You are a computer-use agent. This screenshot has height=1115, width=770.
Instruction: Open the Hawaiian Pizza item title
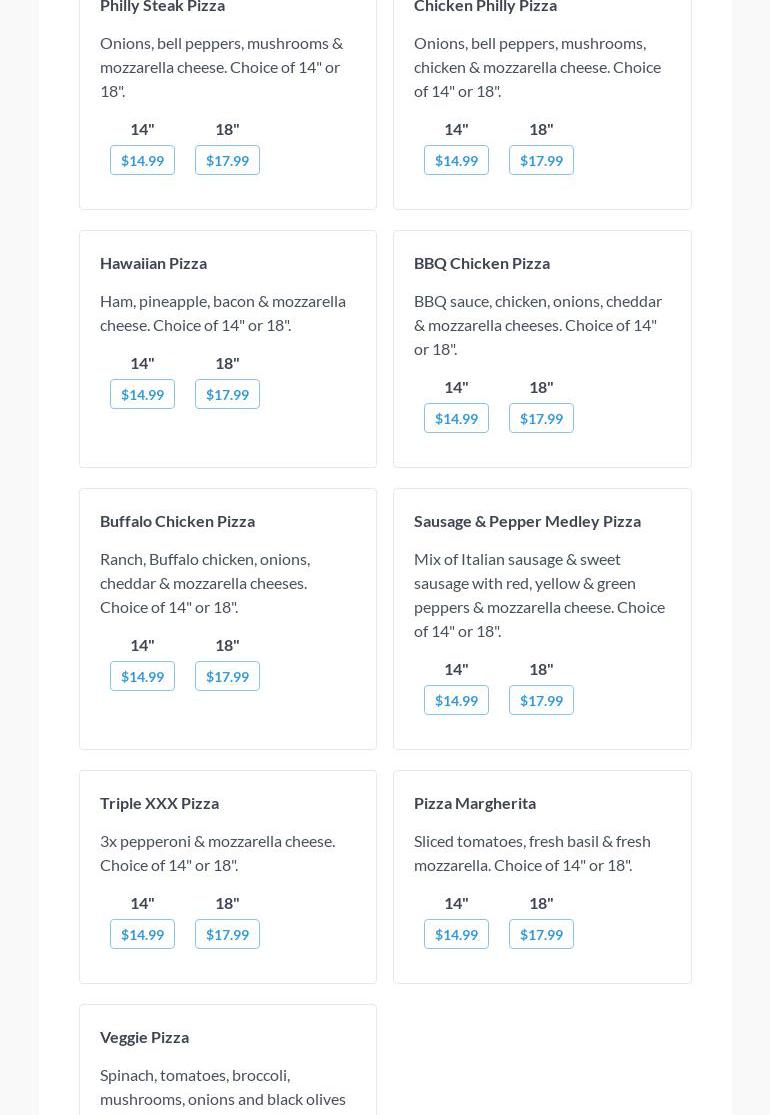point(153,263)
